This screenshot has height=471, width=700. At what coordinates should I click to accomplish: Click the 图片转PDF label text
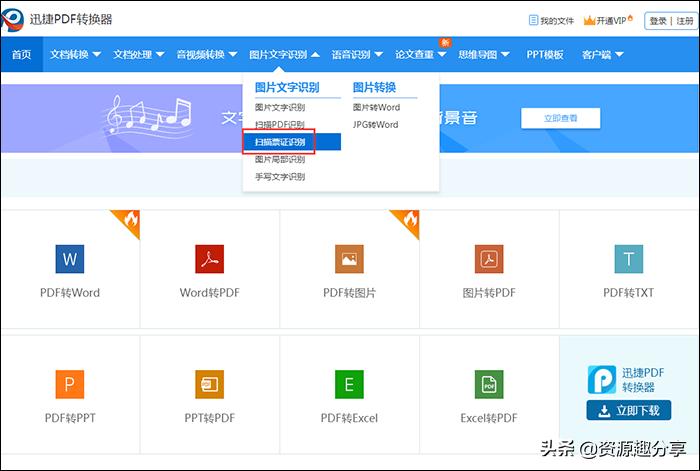pos(489,293)
